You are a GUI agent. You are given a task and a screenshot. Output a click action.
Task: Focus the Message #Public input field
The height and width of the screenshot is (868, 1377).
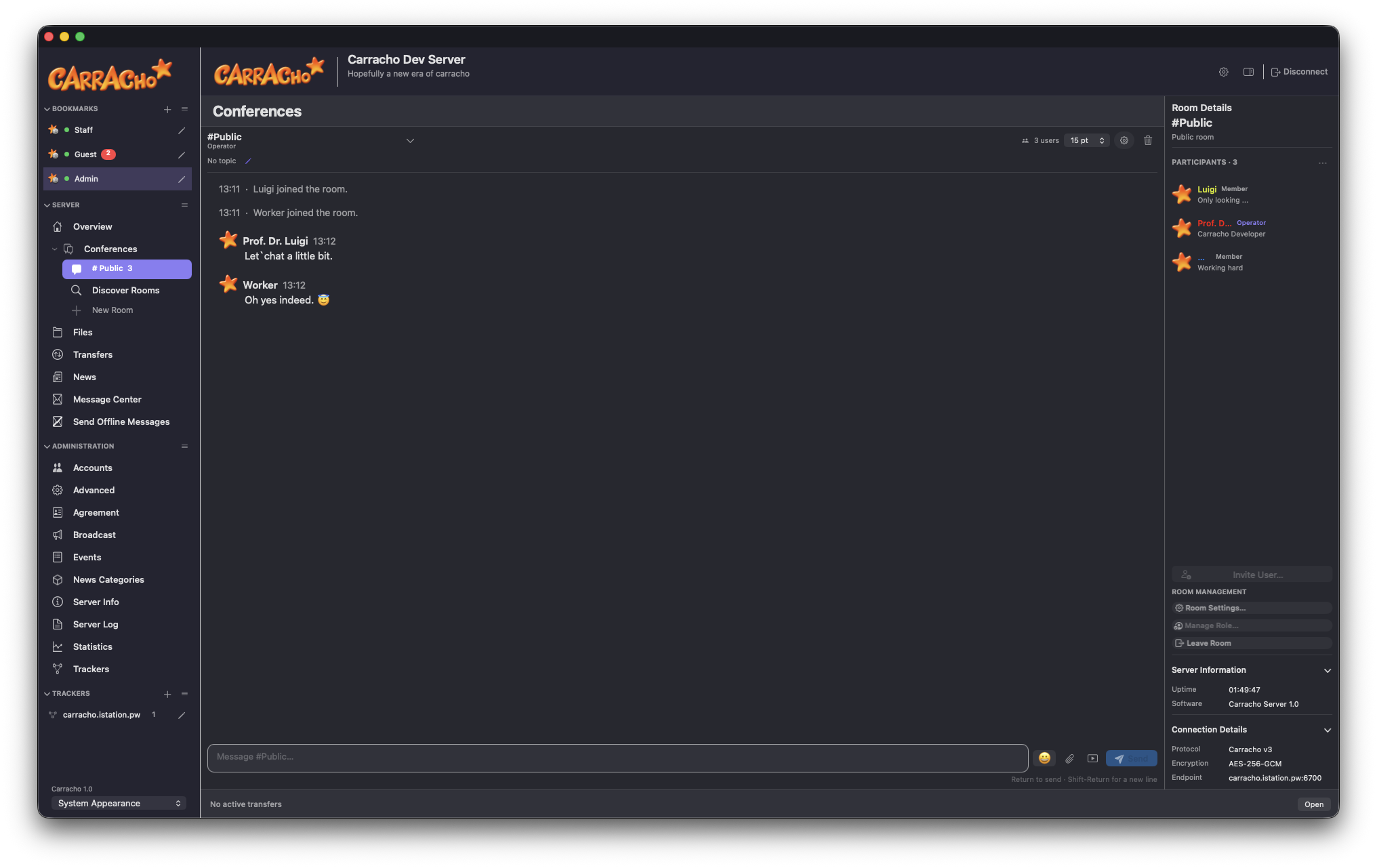click(x=617, y=758)
